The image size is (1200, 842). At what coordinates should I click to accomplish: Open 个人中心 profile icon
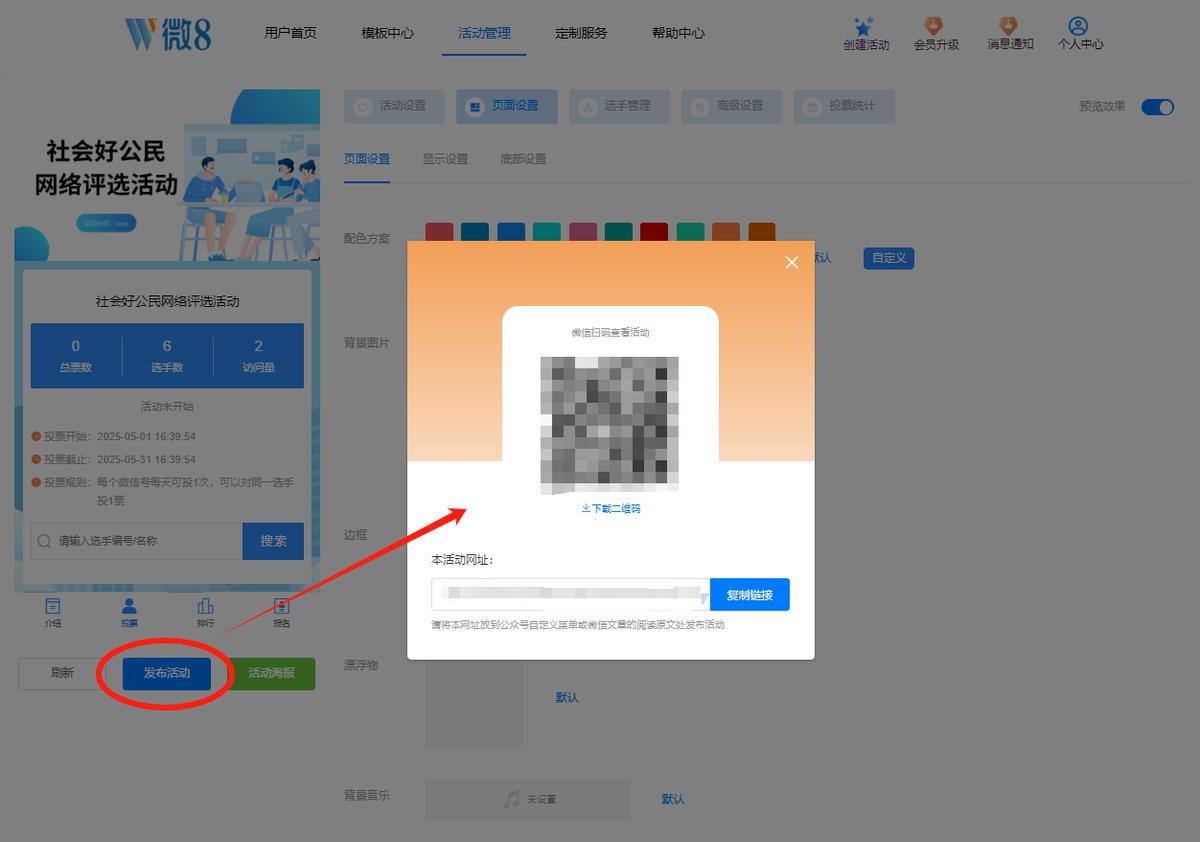pos(1078,26)
